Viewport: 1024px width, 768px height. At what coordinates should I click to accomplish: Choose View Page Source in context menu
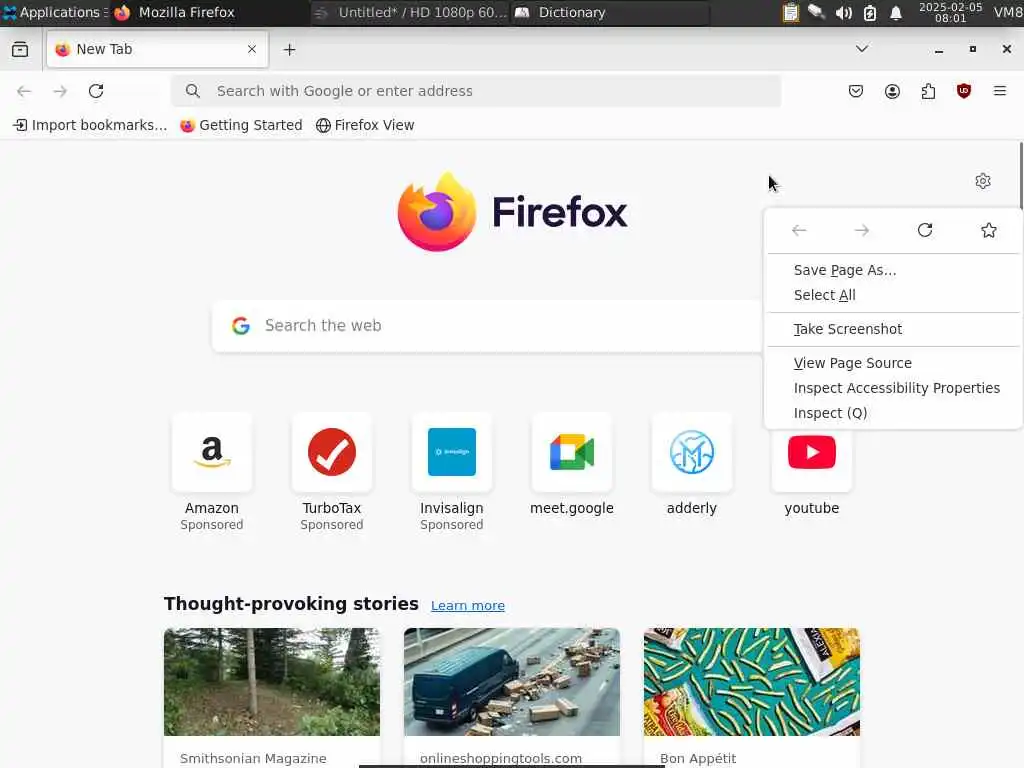pos(893,363)
